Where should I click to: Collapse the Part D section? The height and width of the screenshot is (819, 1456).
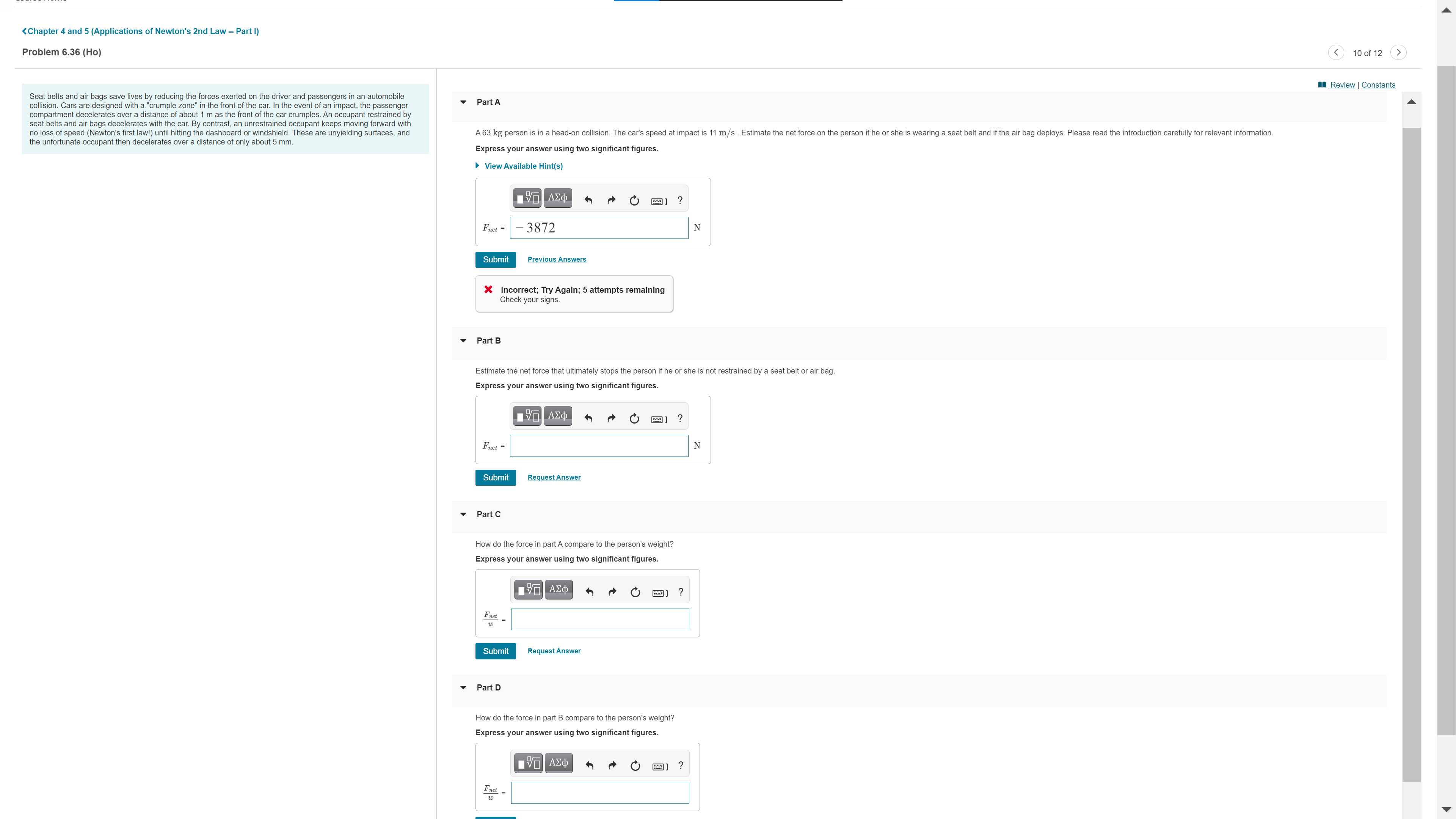[463, 688]
